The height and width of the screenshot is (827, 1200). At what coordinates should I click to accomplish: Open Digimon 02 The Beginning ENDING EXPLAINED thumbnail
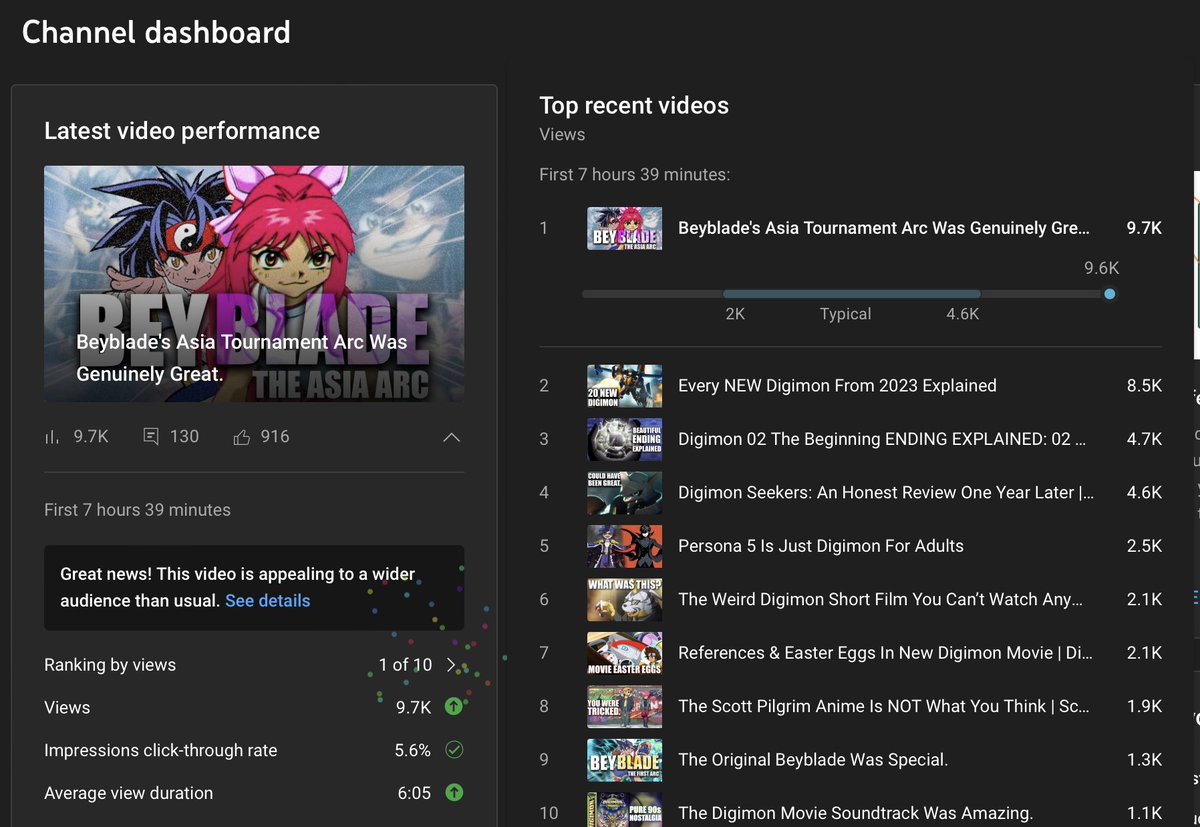(624, 439)
